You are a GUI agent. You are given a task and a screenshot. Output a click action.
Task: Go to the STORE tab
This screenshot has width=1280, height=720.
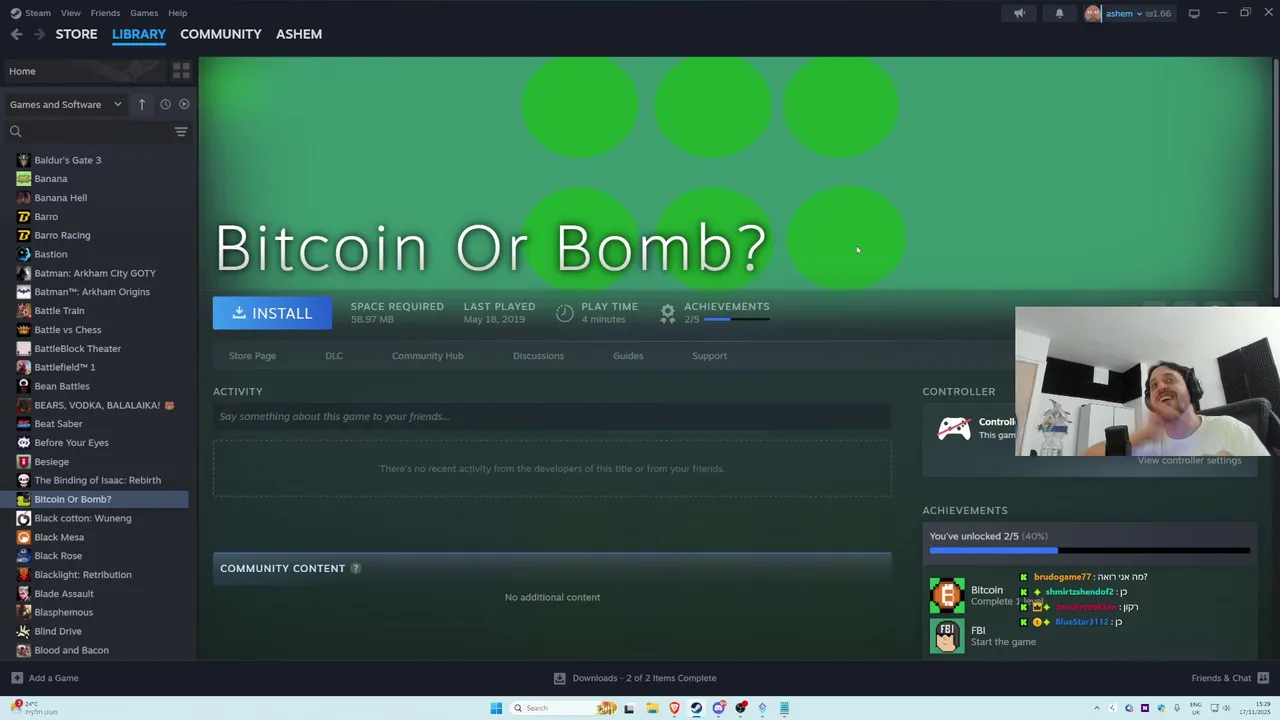[76, 34]
